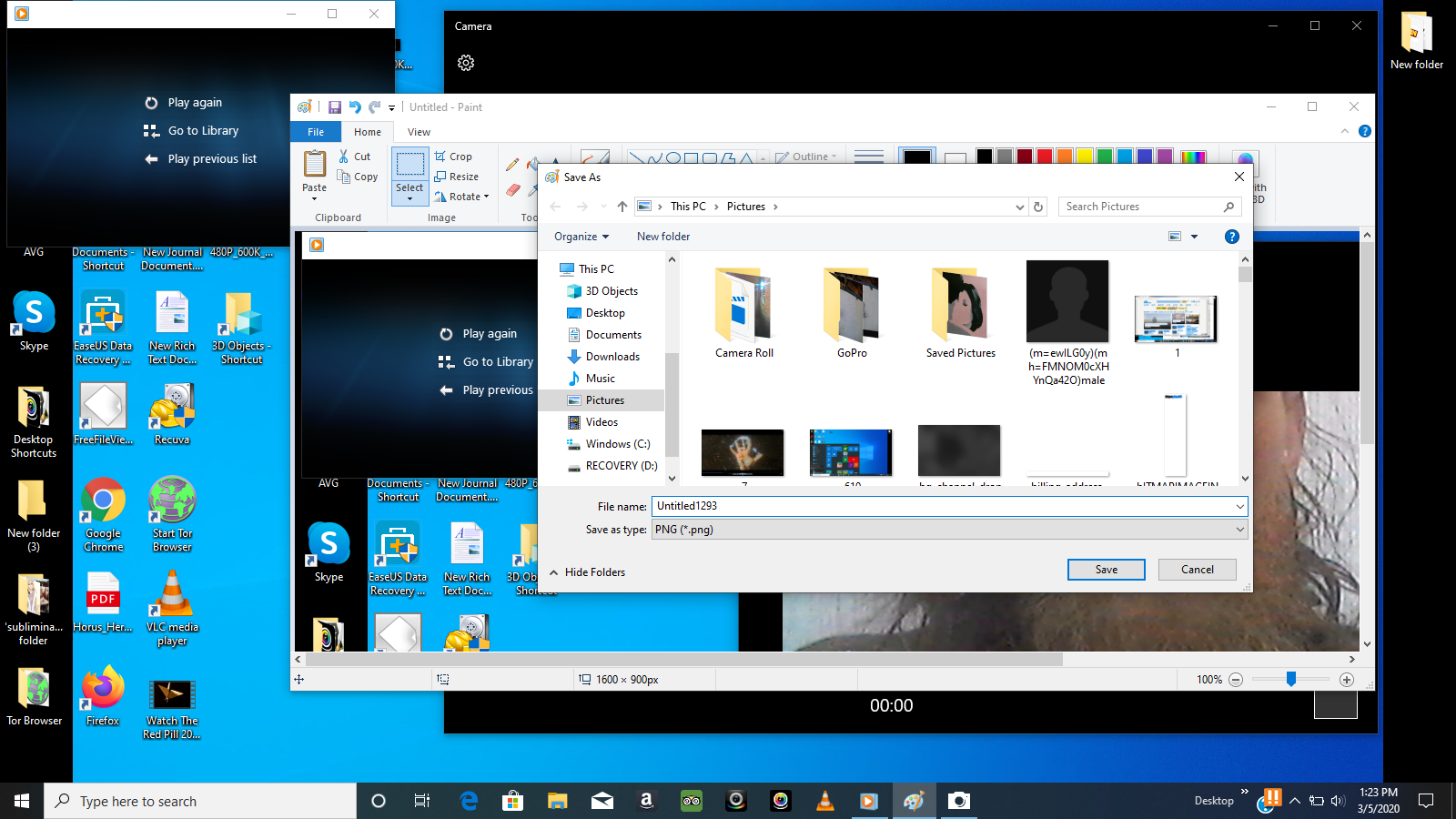The width and height of the screenshot is (1456, 819).
Task: Click the Save button in Save As dialog
Action: [1107, 570]
